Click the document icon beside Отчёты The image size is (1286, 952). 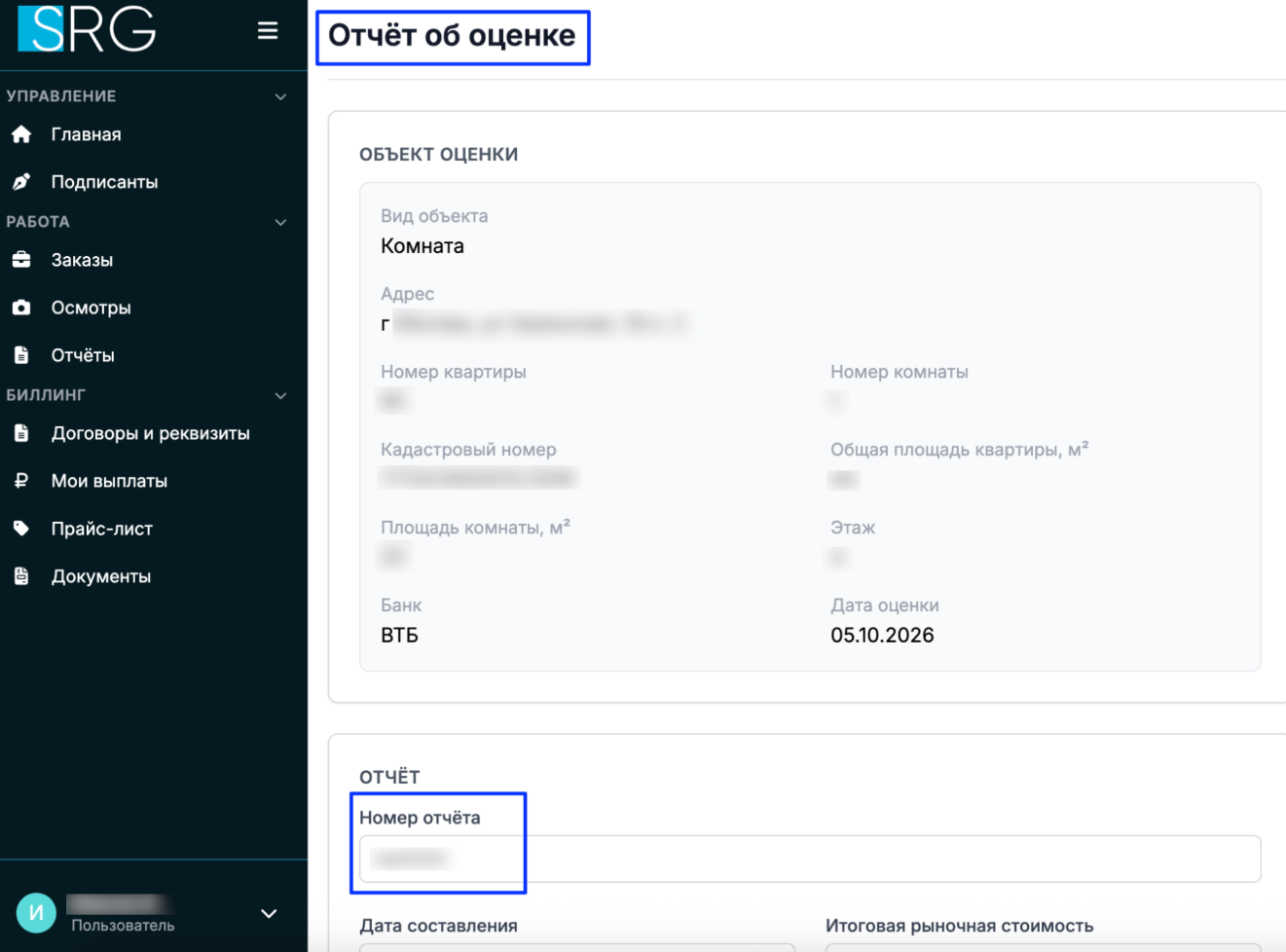(x=21, y=355)
